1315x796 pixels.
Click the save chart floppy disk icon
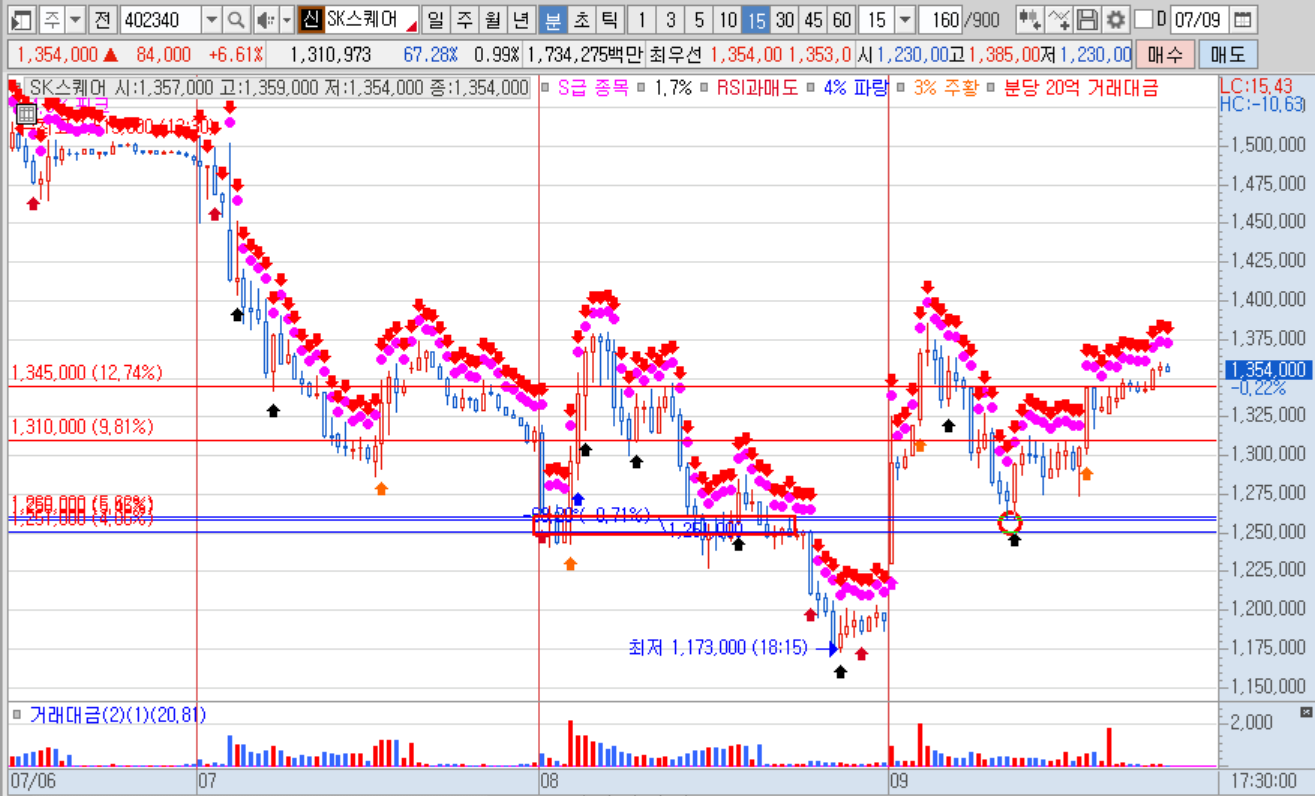pos(1088,19)
